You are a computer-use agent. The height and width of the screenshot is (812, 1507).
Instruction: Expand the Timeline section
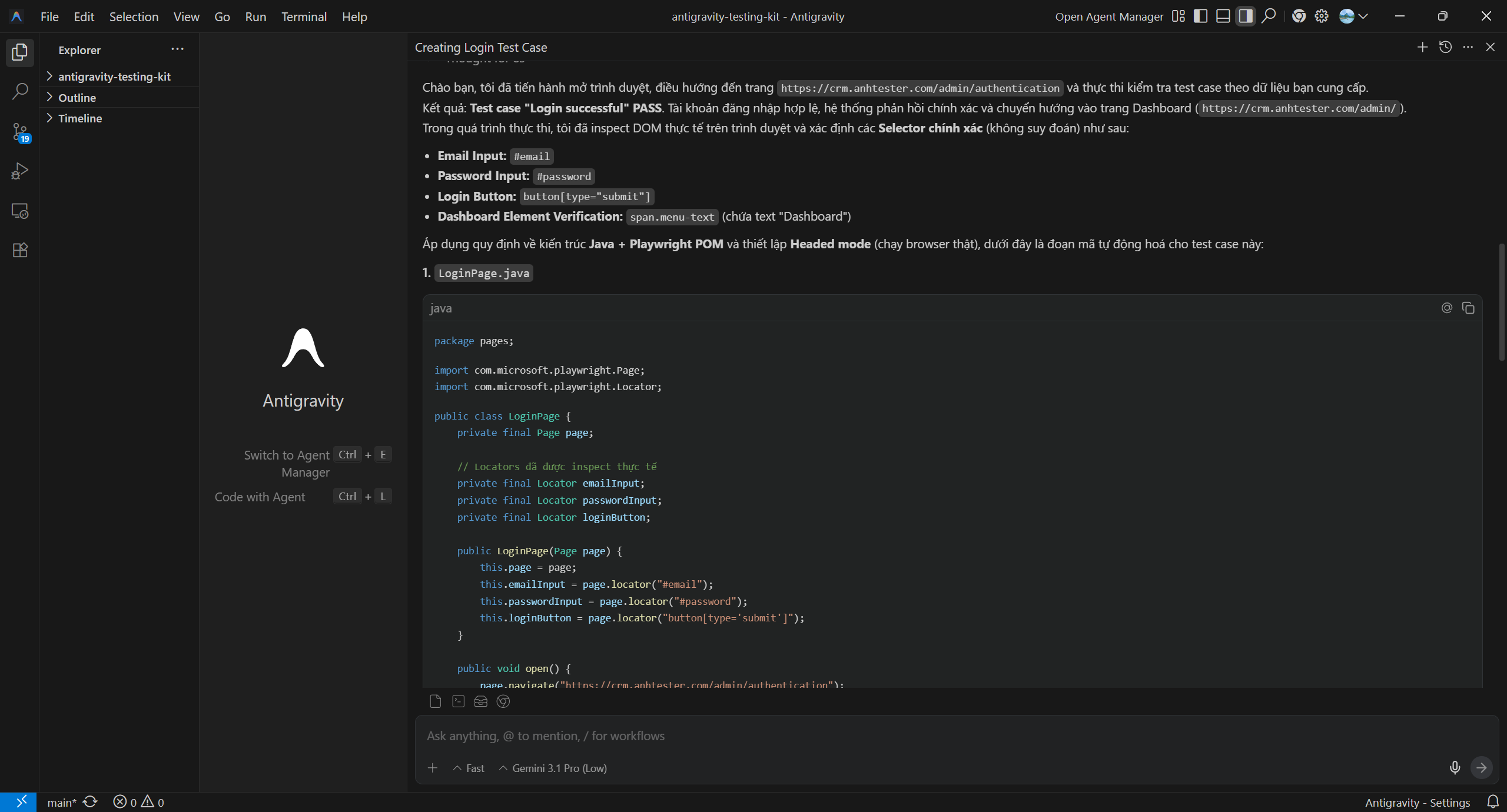coord(80,118)
